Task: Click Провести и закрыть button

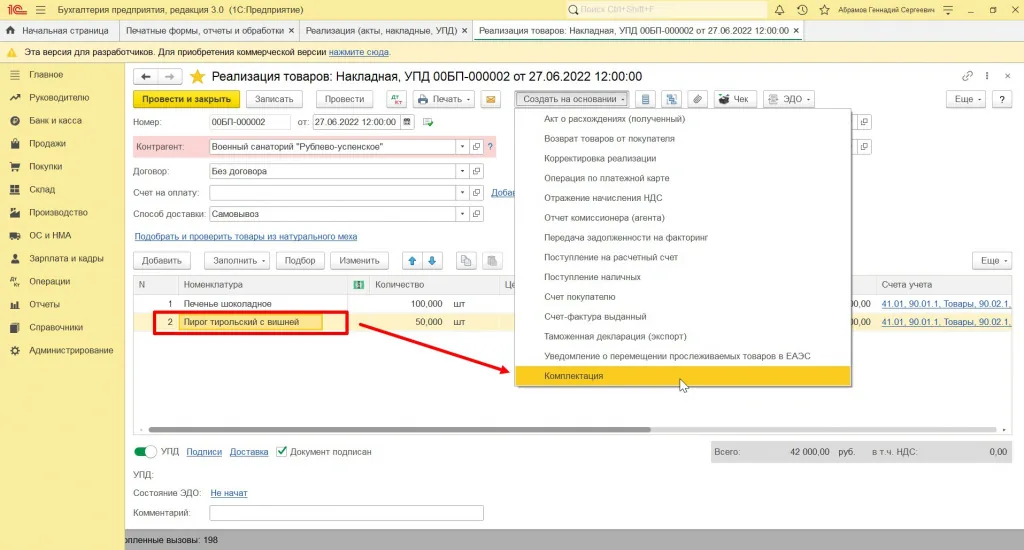Action: click(187, 99)
